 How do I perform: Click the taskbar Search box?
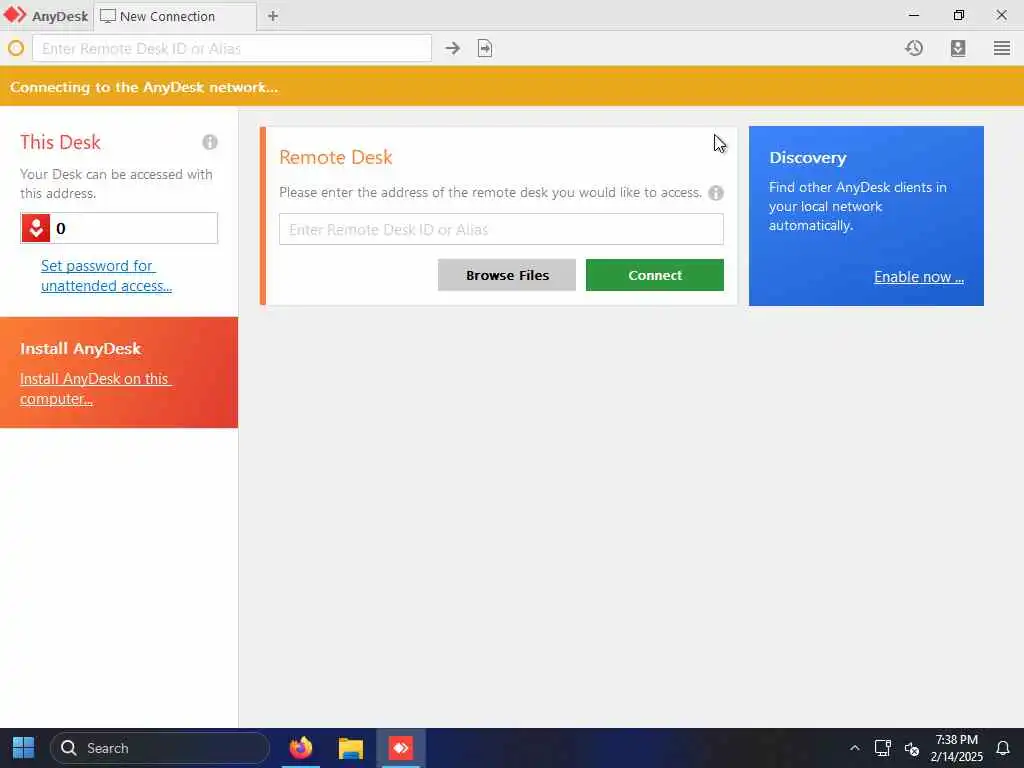coord(160,748)
